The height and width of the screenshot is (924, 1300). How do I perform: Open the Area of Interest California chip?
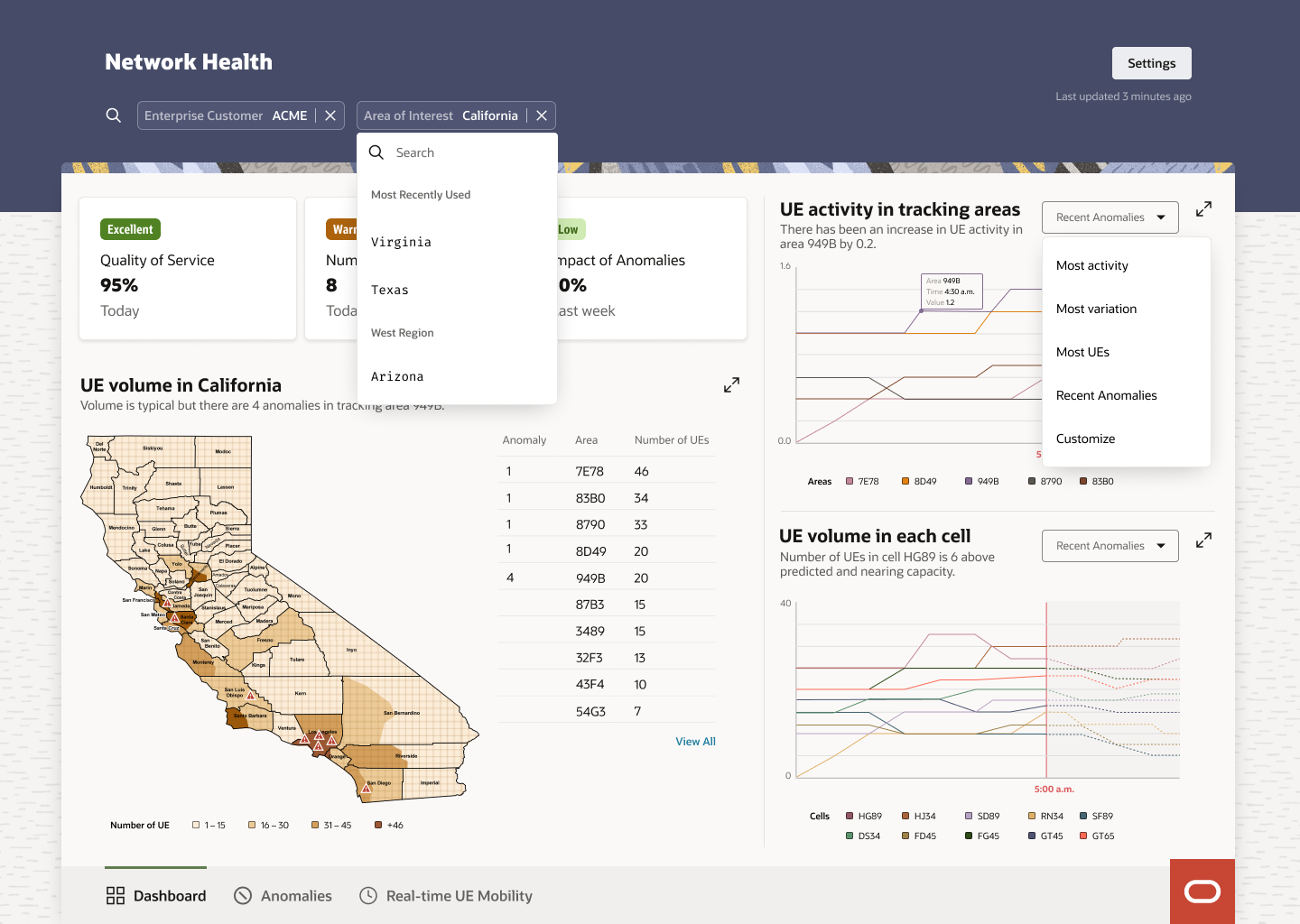pos(441,115)
